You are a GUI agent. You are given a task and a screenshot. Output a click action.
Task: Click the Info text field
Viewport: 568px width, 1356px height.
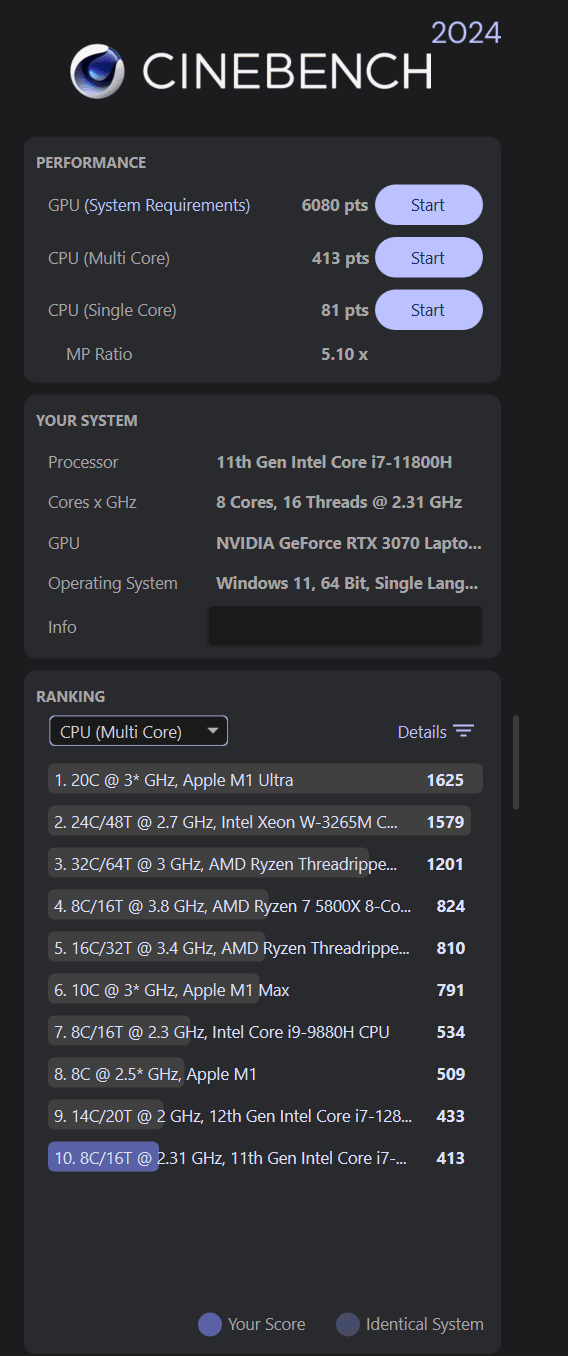tap(345, 626)
